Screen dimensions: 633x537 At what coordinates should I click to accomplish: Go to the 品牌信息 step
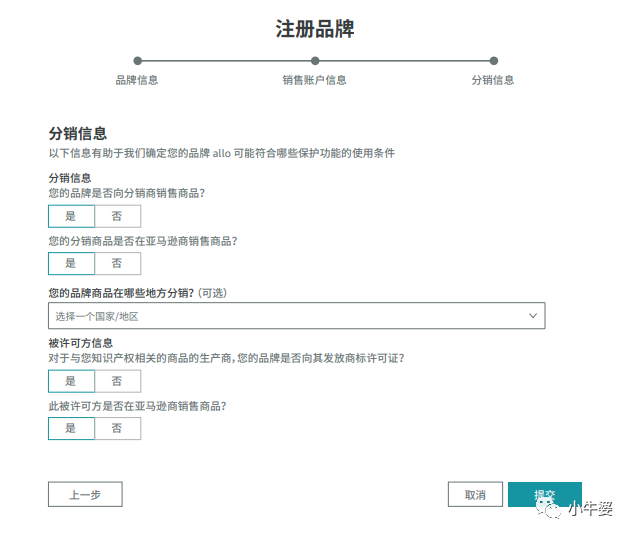(x=137, y=80)
